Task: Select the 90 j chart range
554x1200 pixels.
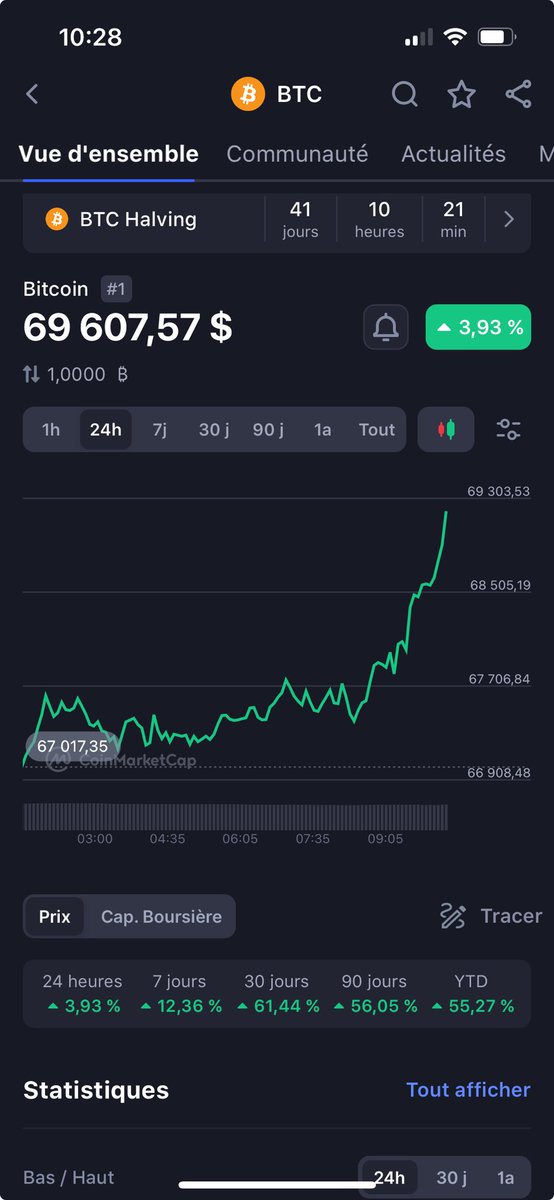Action: pyautogui.click(x=268, y=430)
